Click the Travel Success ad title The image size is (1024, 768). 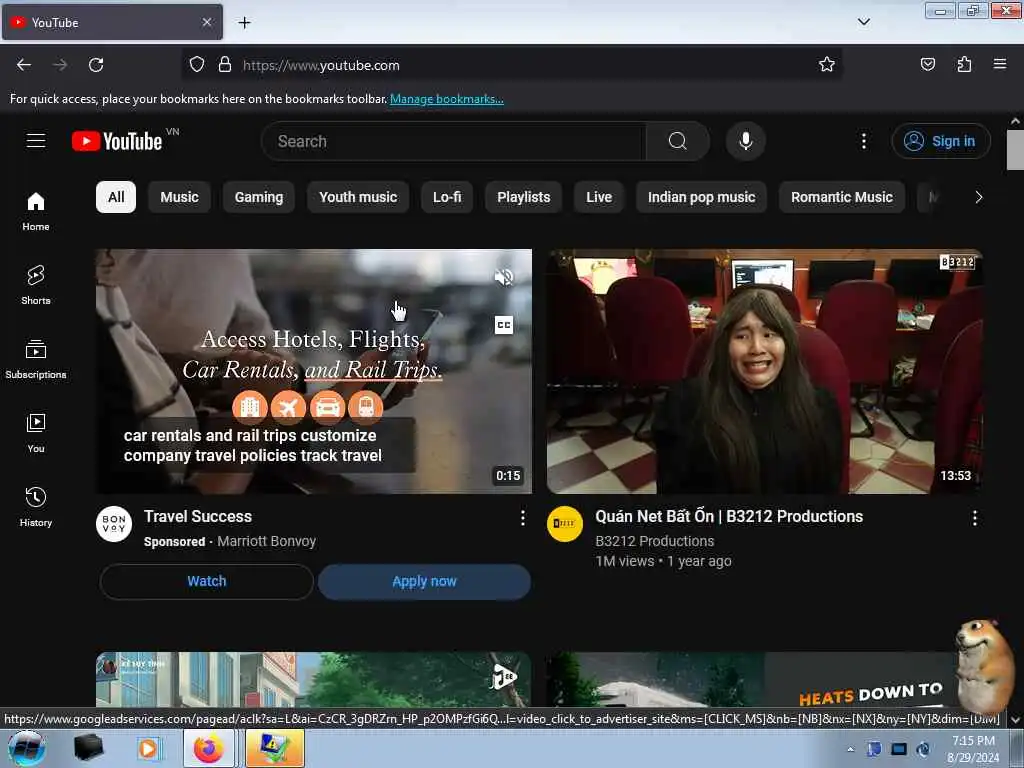[x=197, y=517]
